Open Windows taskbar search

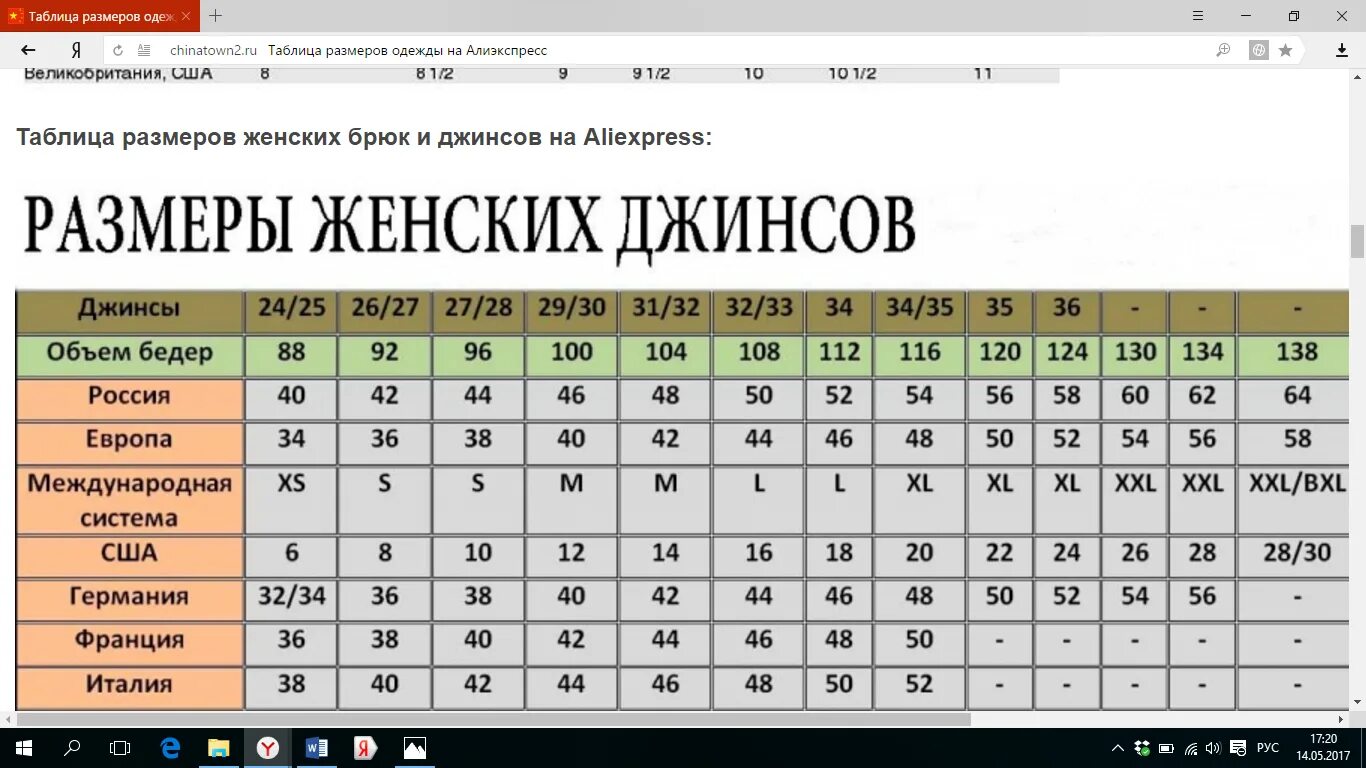72,748
